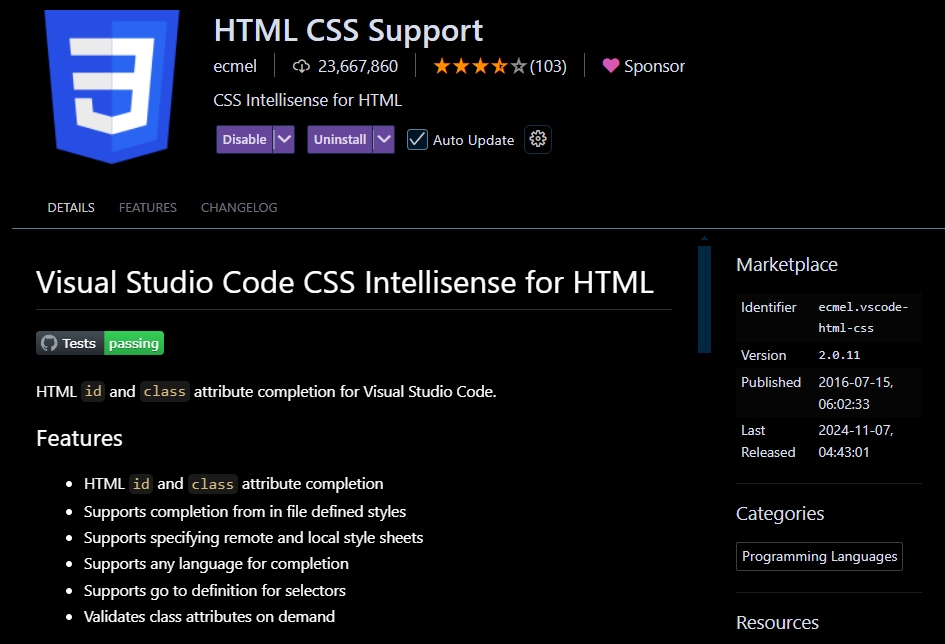Click the version number 2.0.11
This screenshot has width=945, height=644.
(x=839, y=355)
